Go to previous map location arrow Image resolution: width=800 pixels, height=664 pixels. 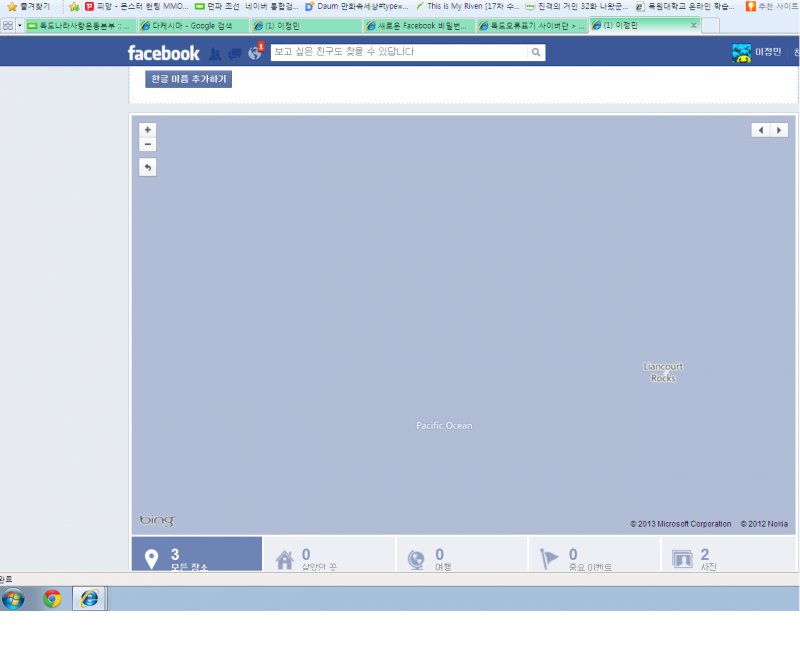coord(761,130)
